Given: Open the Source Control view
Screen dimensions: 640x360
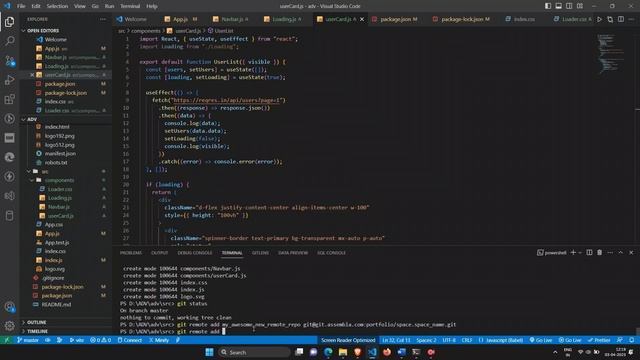Looking at the screenshot, I should [9, 60].
